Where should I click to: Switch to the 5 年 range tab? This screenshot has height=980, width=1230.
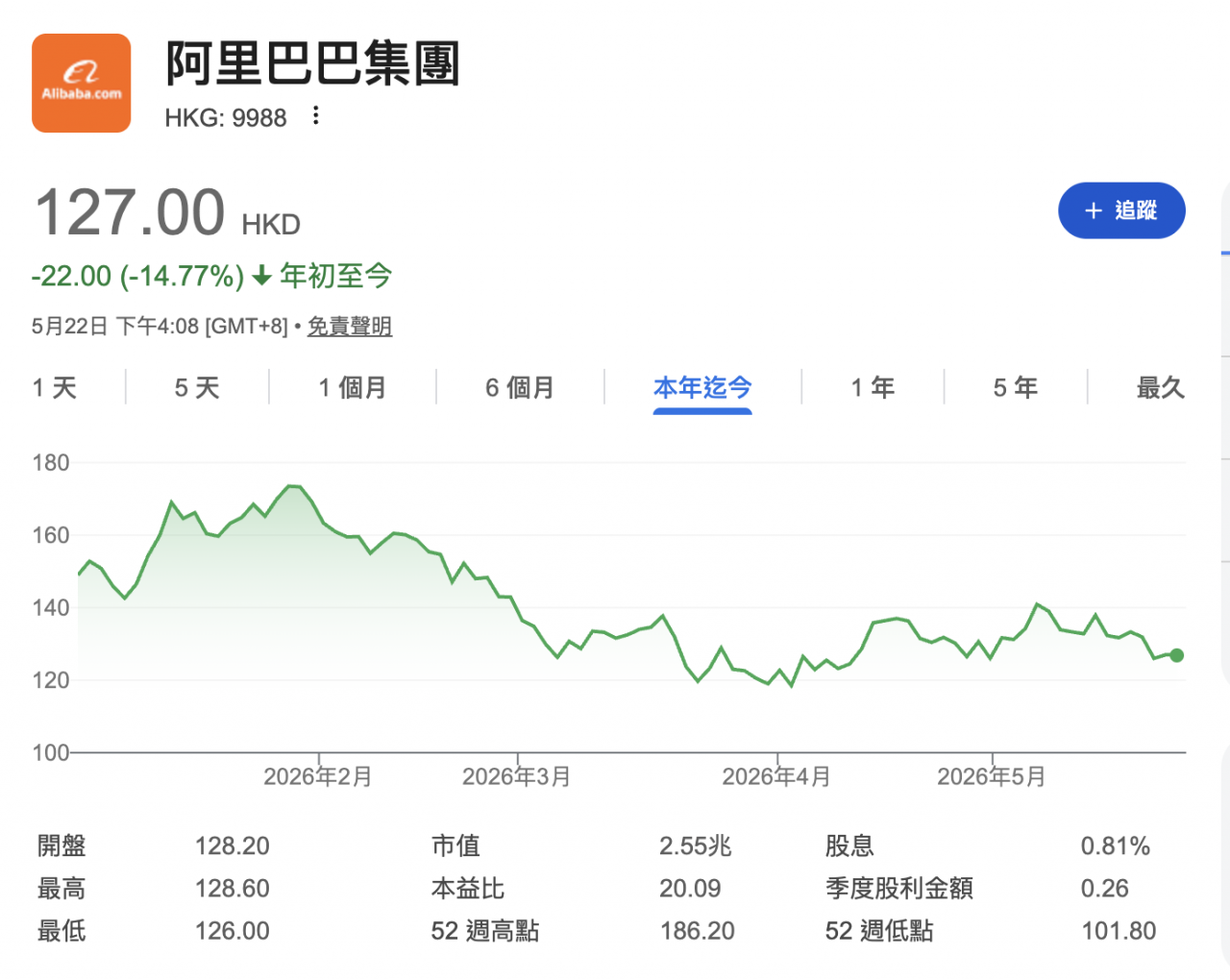tap(1016, 388)
